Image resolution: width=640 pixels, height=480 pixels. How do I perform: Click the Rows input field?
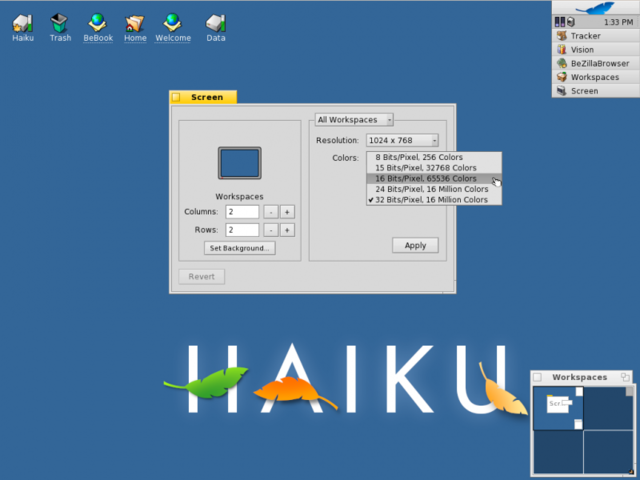(x=242, y=230)
